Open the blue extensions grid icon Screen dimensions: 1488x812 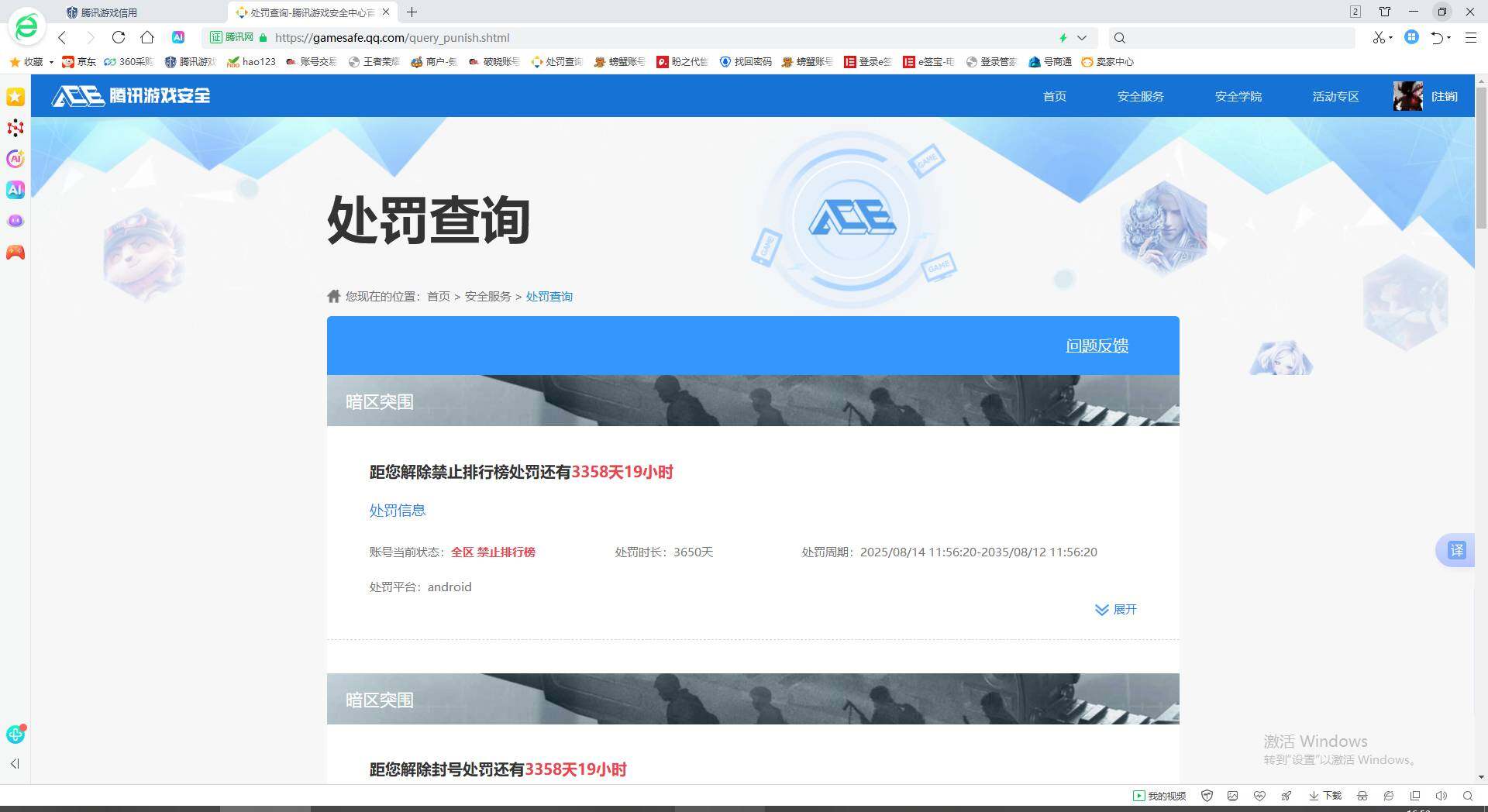coord(1411,37)
